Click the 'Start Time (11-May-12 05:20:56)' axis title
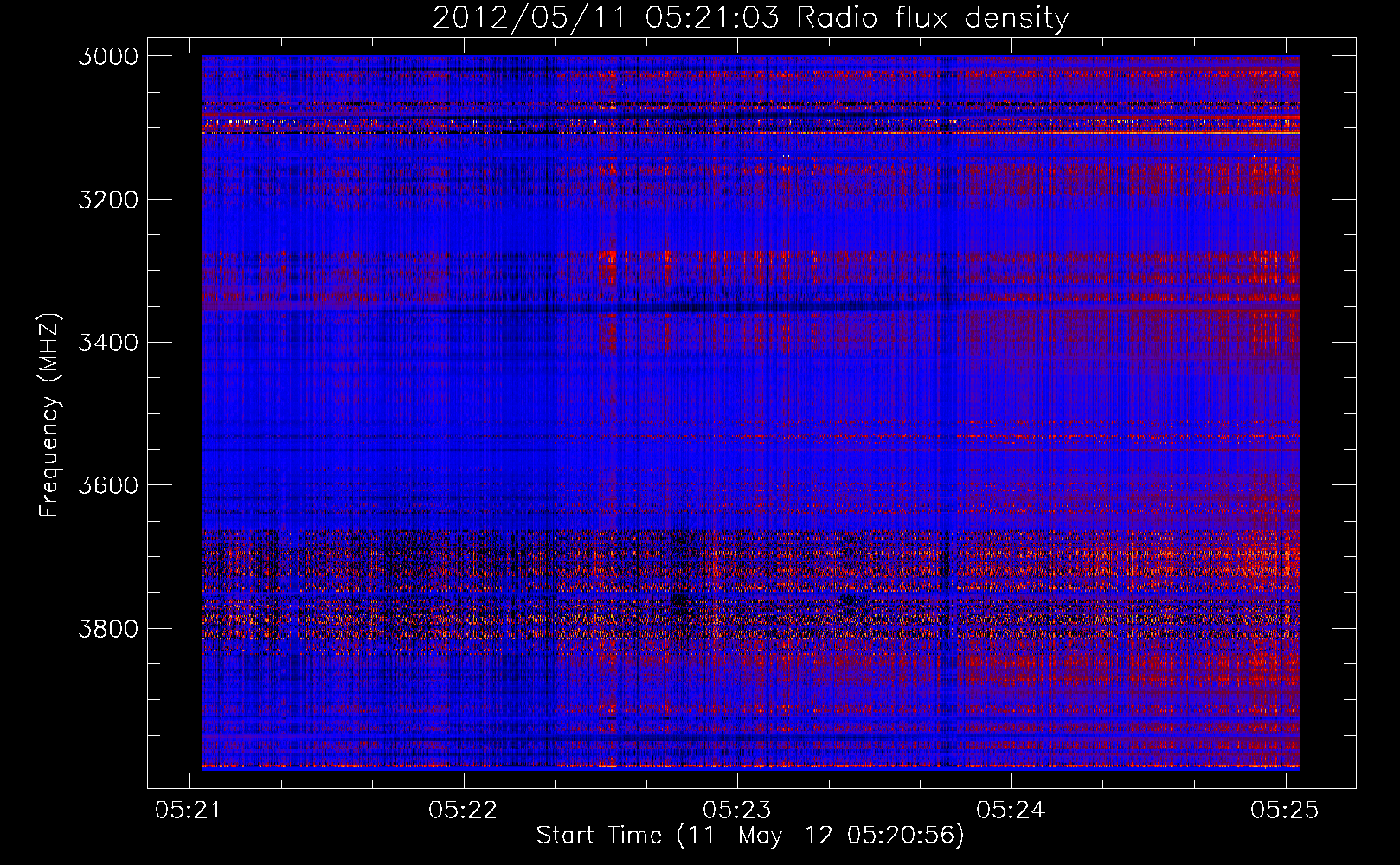This screenshot has width=1400, height=865. (750, 836)
